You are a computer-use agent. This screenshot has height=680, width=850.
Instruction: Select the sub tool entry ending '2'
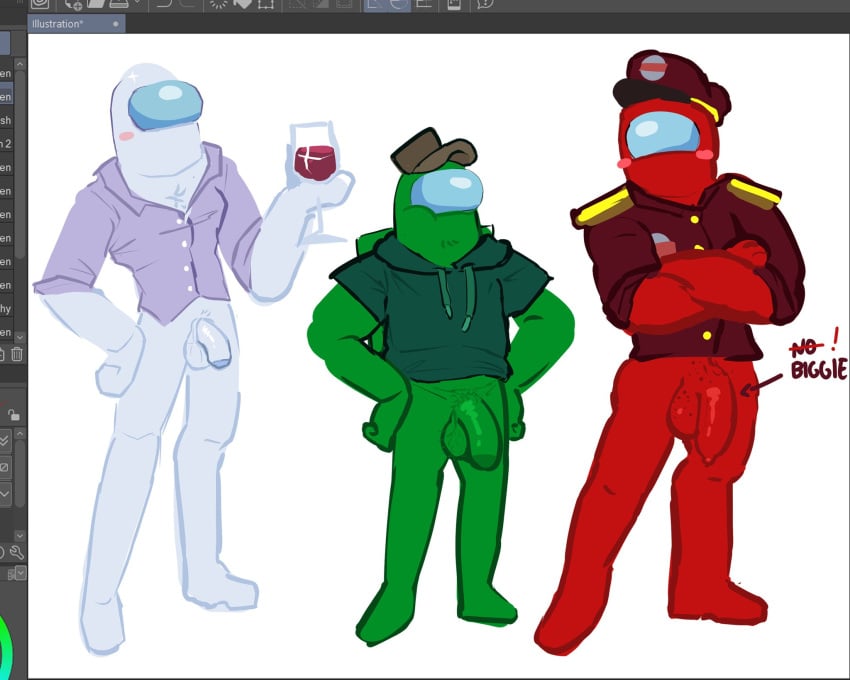tap(5, 144)
